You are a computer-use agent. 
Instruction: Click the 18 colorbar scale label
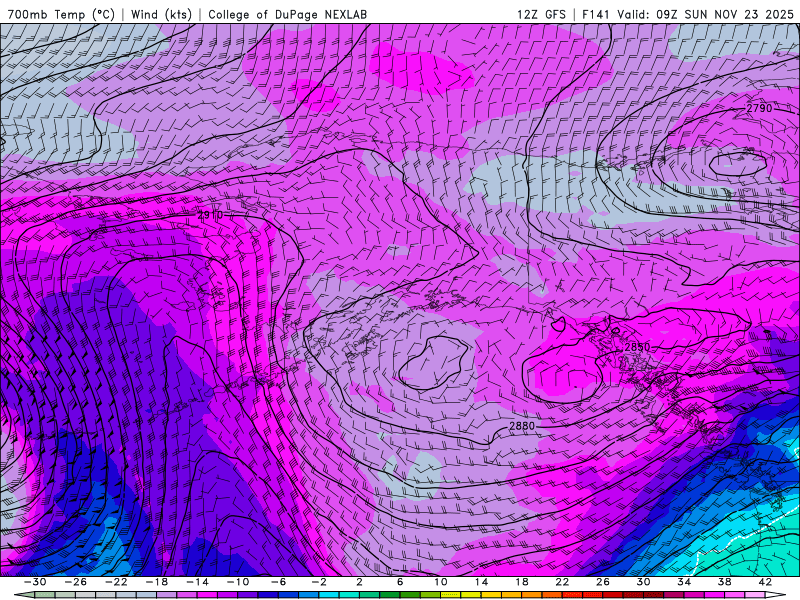pos(521,582)
